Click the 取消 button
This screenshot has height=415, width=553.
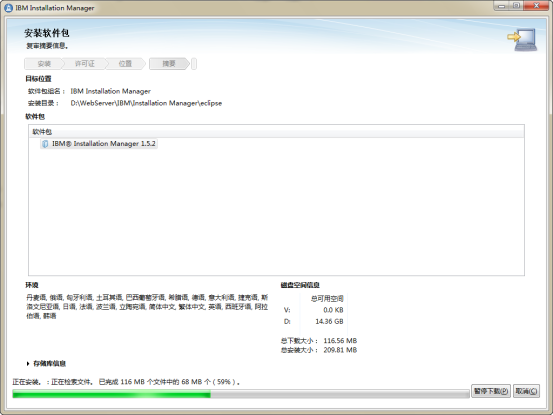[526, 391]
